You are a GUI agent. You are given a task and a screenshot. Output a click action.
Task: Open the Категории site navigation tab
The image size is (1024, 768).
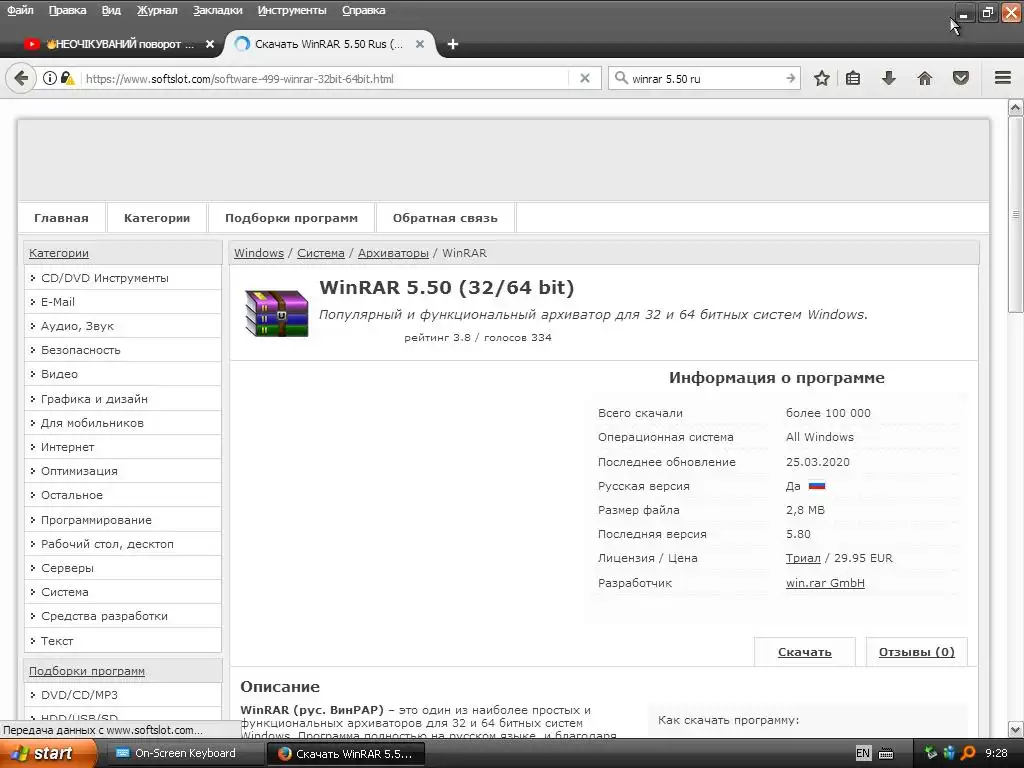157,218
